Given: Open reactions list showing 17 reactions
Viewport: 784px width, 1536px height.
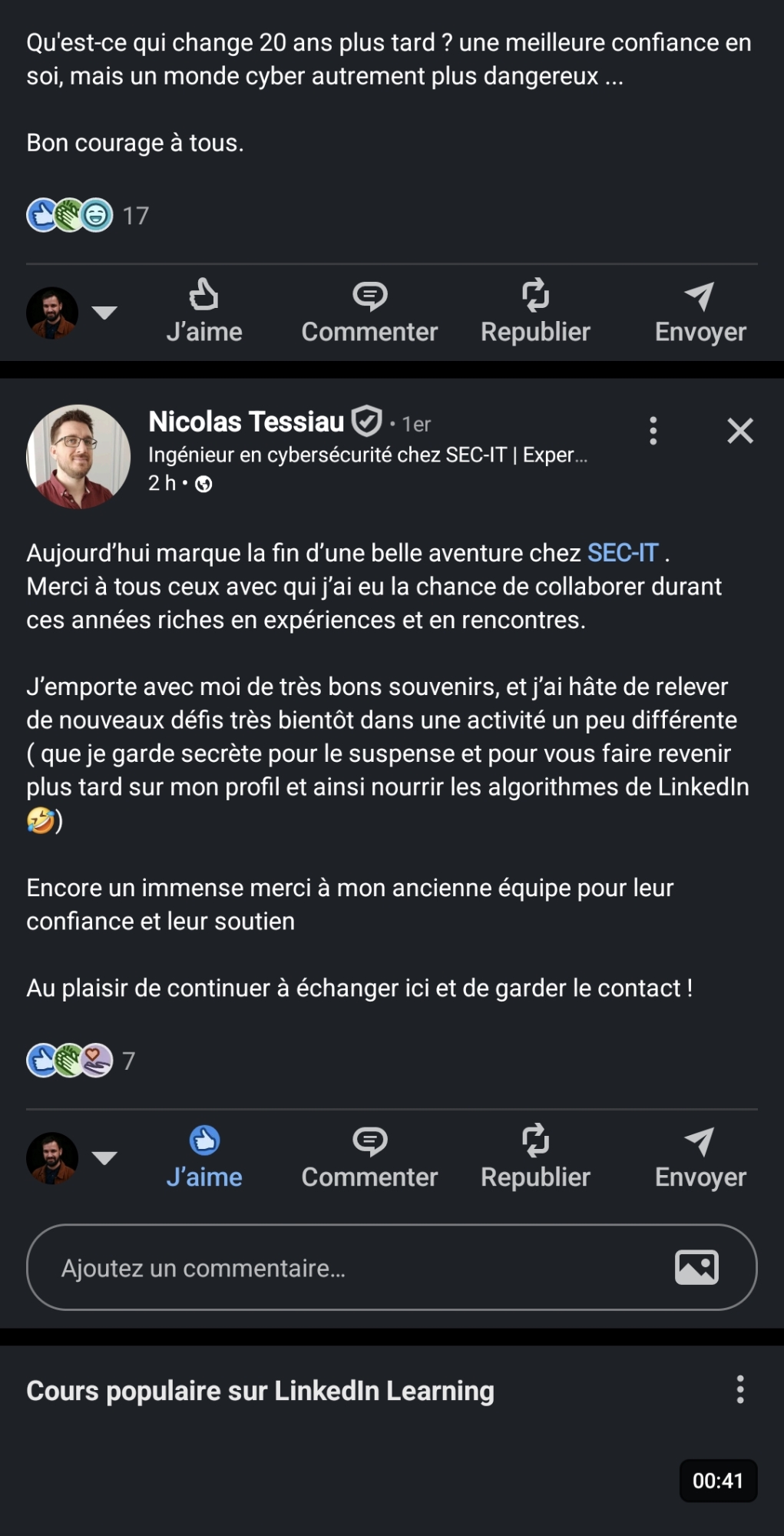Looking at the screenshot, I should (88, 216).
